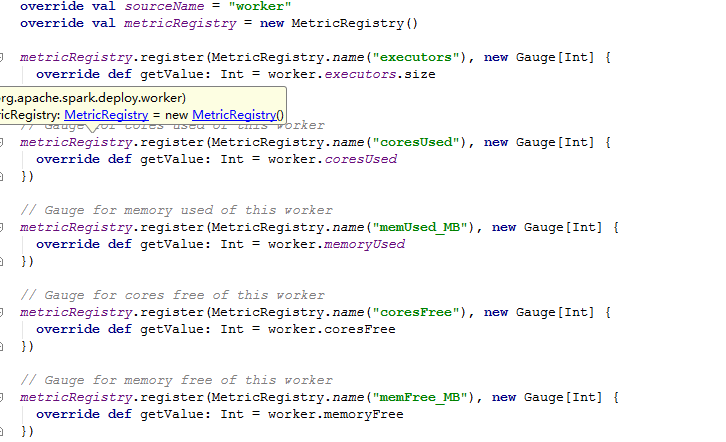Collapse the fold marker beside the "memFree_MB" register line

point(1,397)
